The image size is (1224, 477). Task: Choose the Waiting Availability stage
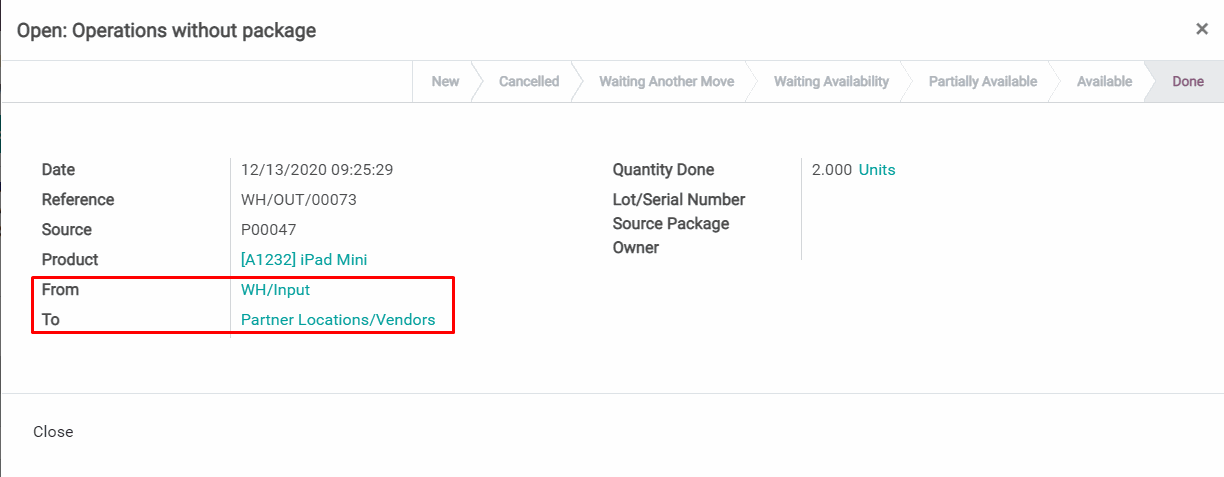pos(831,82)
